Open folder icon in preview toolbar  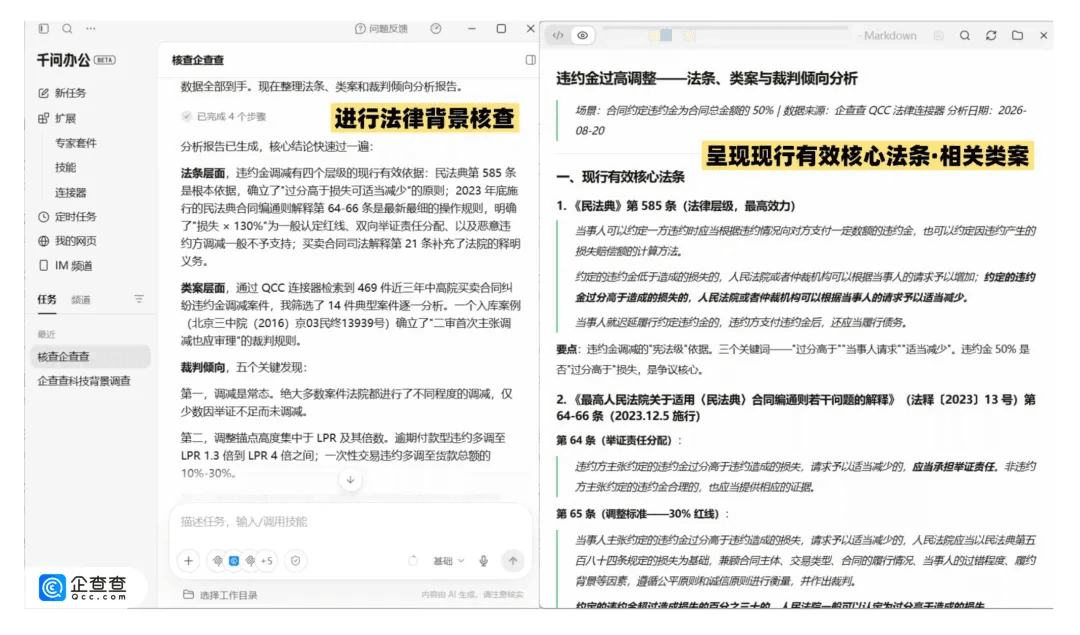pyautogui.click(x=1017, y=35)
